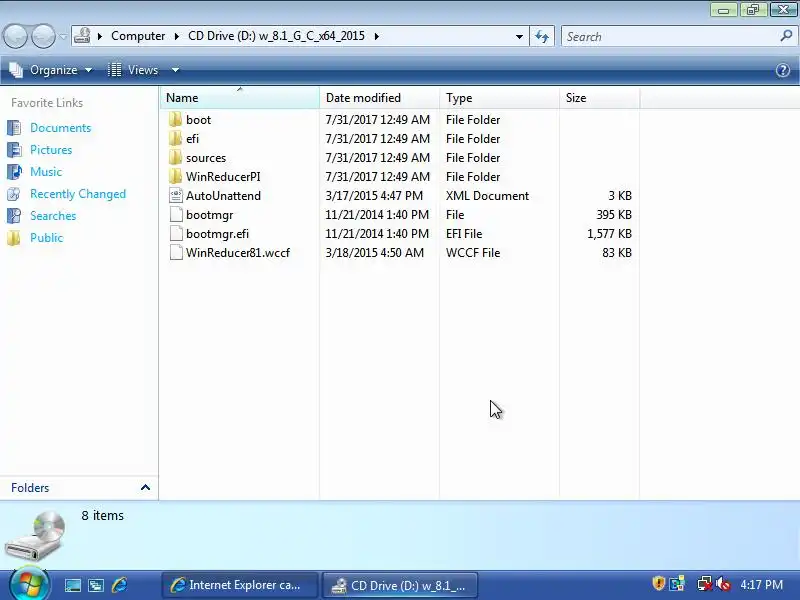Expand the Folders pane chevron

click(x=145, y=487)
